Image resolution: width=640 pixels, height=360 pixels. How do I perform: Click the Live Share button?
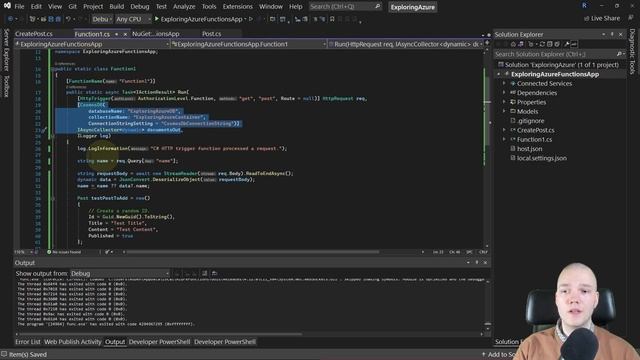click(x=602, y=18)
